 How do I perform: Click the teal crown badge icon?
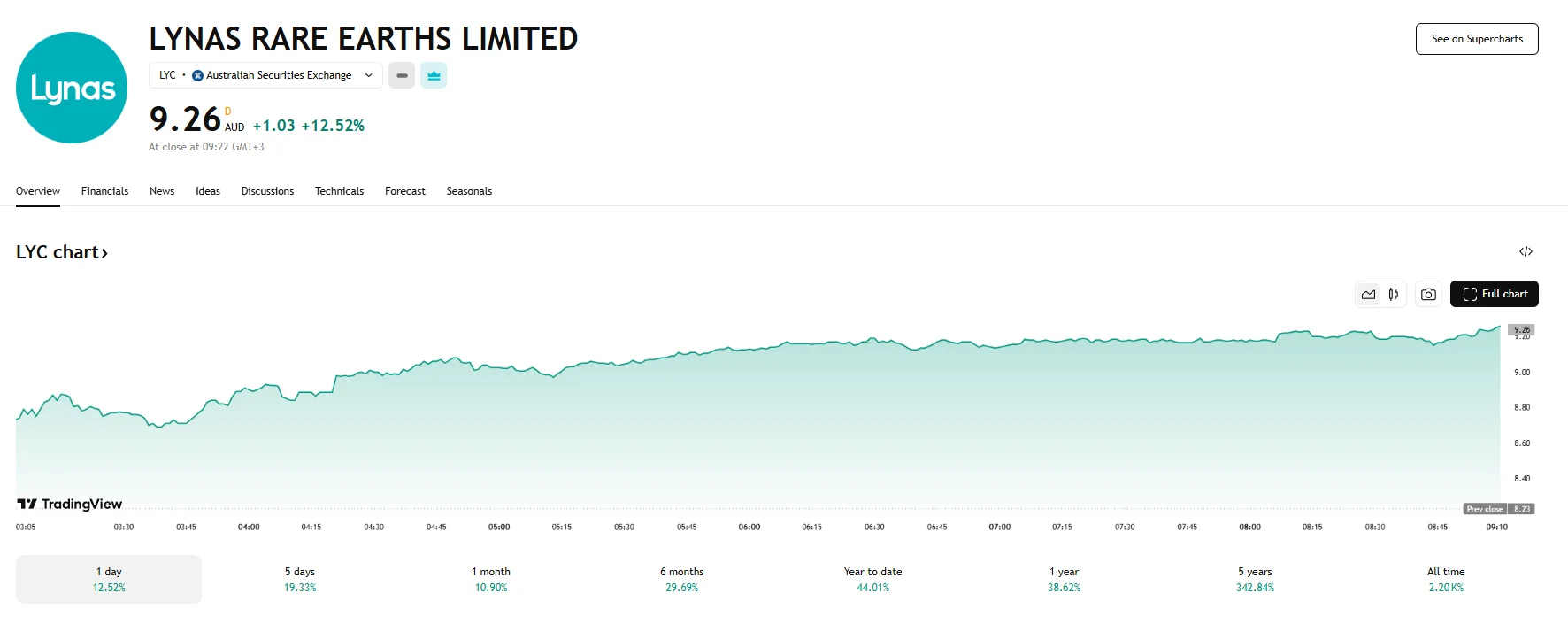[434, 76]
